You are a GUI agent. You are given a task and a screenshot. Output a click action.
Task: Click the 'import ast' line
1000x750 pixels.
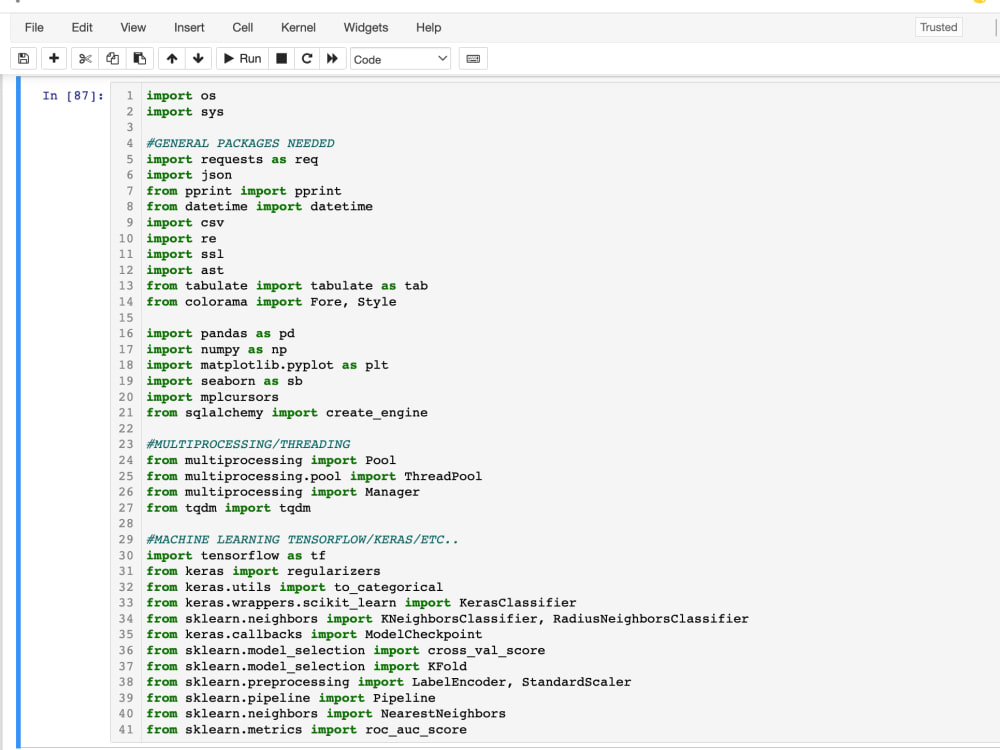tap(185, 270)
